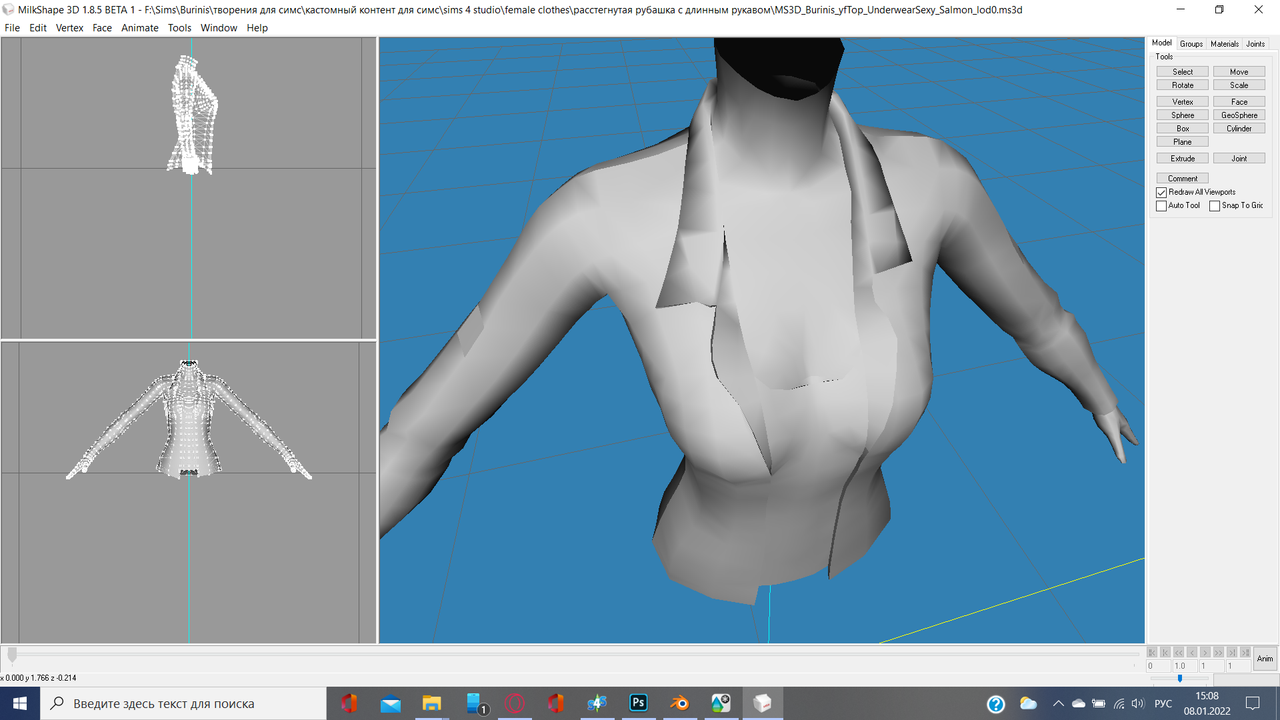
Task: Open the network Wi-Fi tray icon
Action: coord(1119,704)
